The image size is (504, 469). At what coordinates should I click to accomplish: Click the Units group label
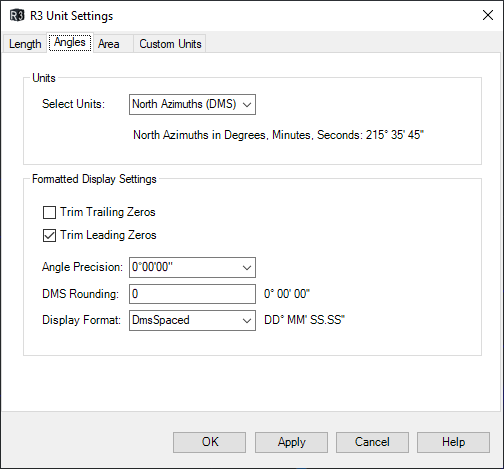tap(44, 78)
